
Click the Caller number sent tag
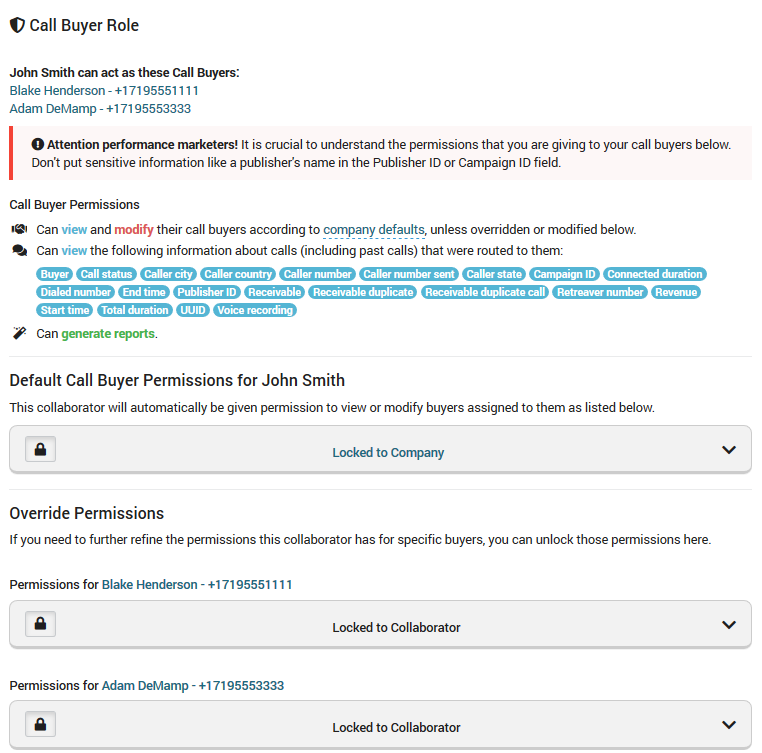(x=409, y=274)
